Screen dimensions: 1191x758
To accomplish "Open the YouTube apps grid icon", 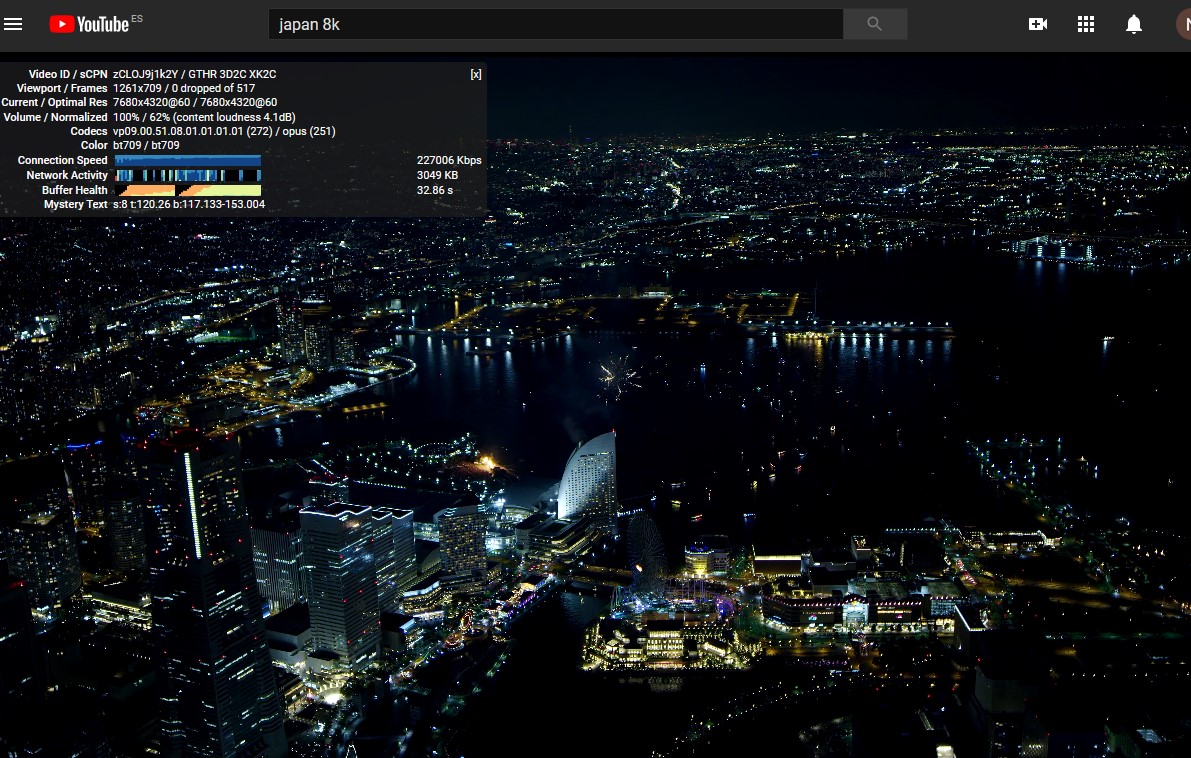I will [1086, 24].
